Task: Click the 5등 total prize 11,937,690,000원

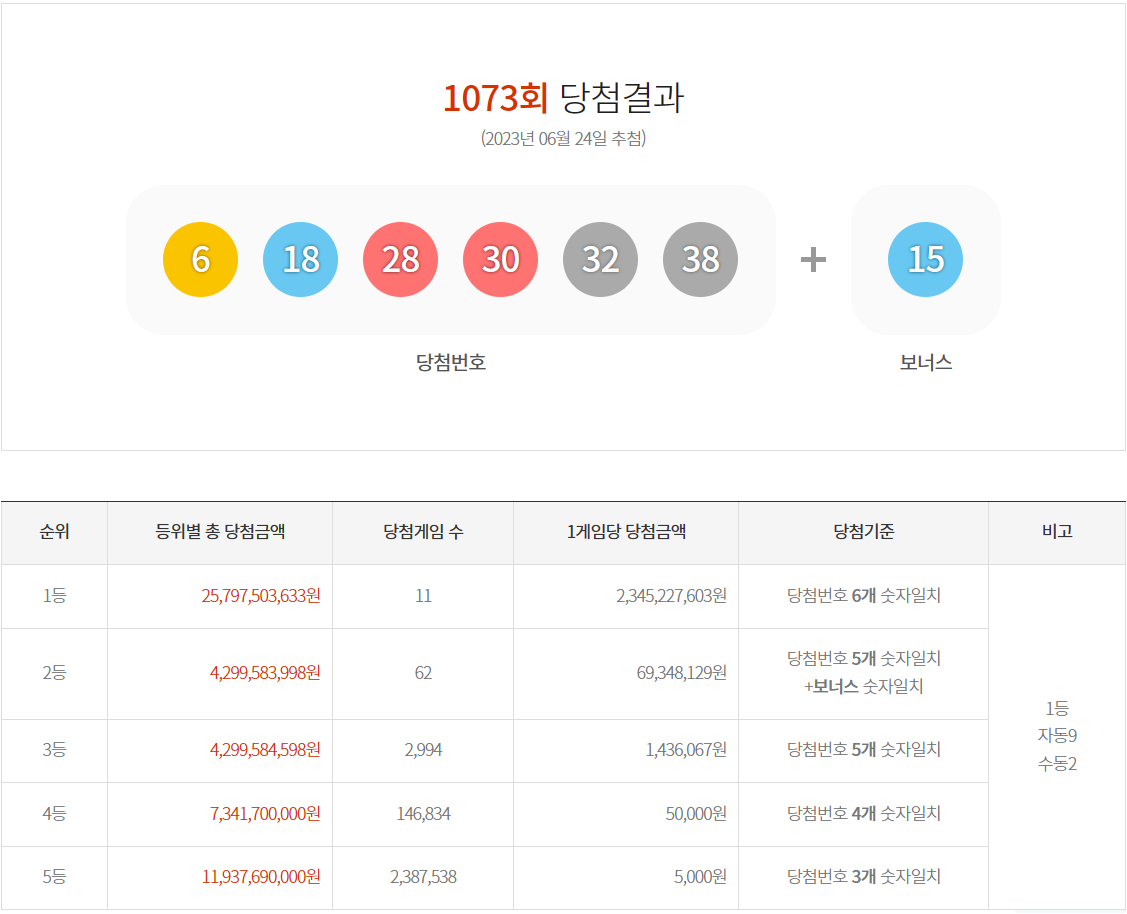Action: 261,877
